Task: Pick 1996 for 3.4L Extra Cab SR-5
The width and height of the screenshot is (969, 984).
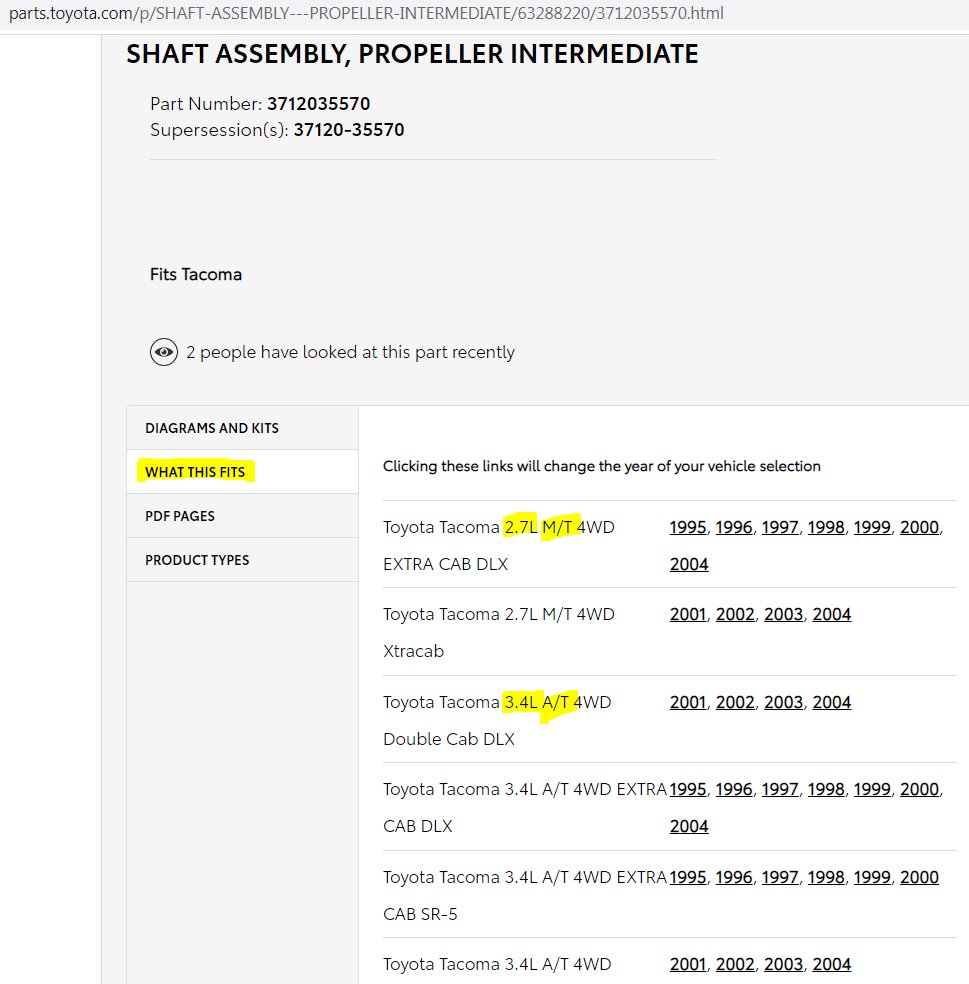Action: (x=734, y=877)
